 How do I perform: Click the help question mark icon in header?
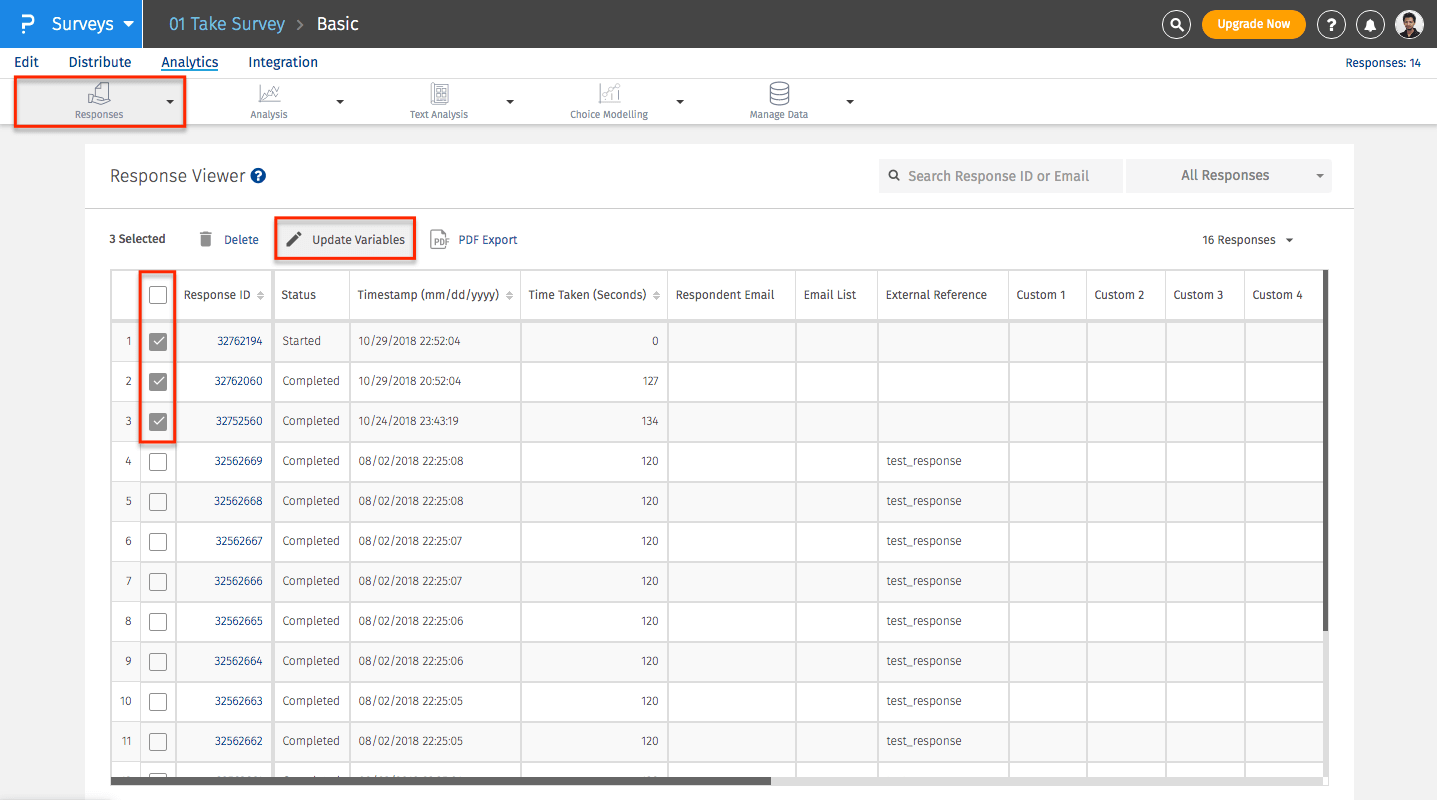coord(1331,24)
